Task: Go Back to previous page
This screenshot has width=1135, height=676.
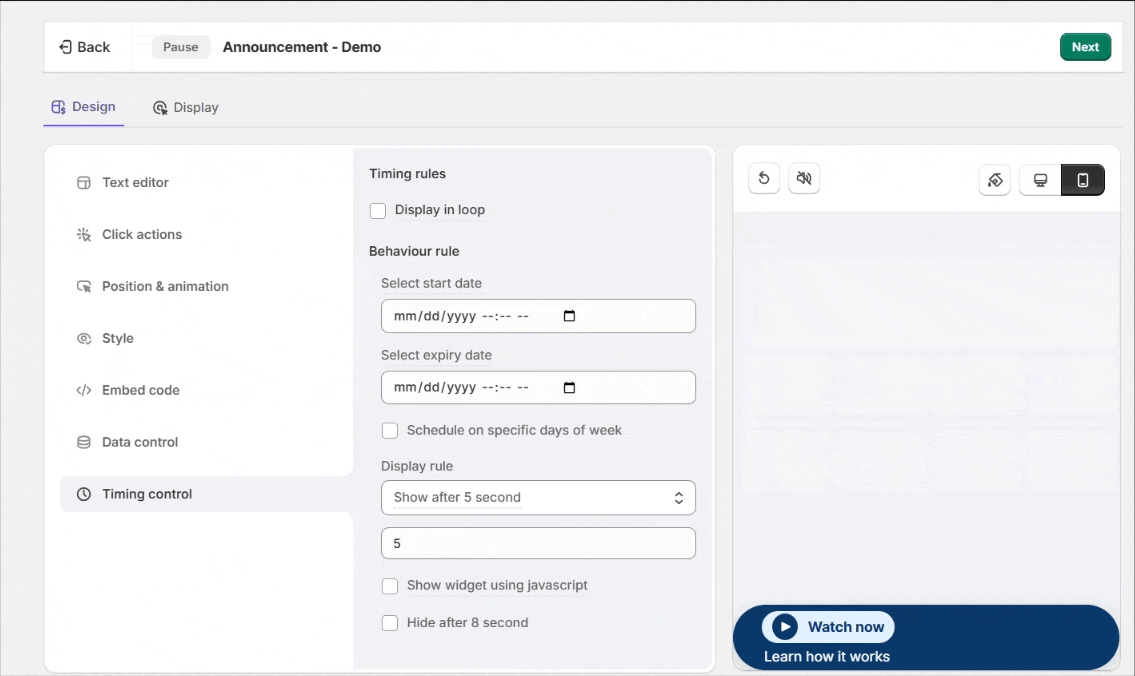Action: (85, 47)
